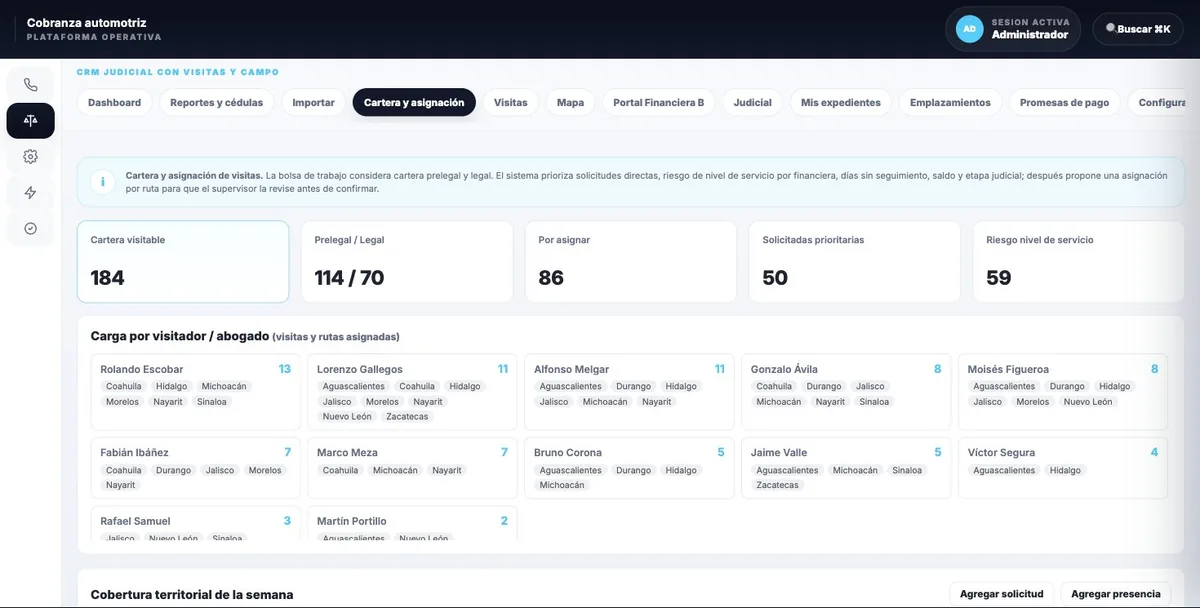
Task: Click the count 13 beside Rolando Escobar
Action: click(x=285, y=369)
